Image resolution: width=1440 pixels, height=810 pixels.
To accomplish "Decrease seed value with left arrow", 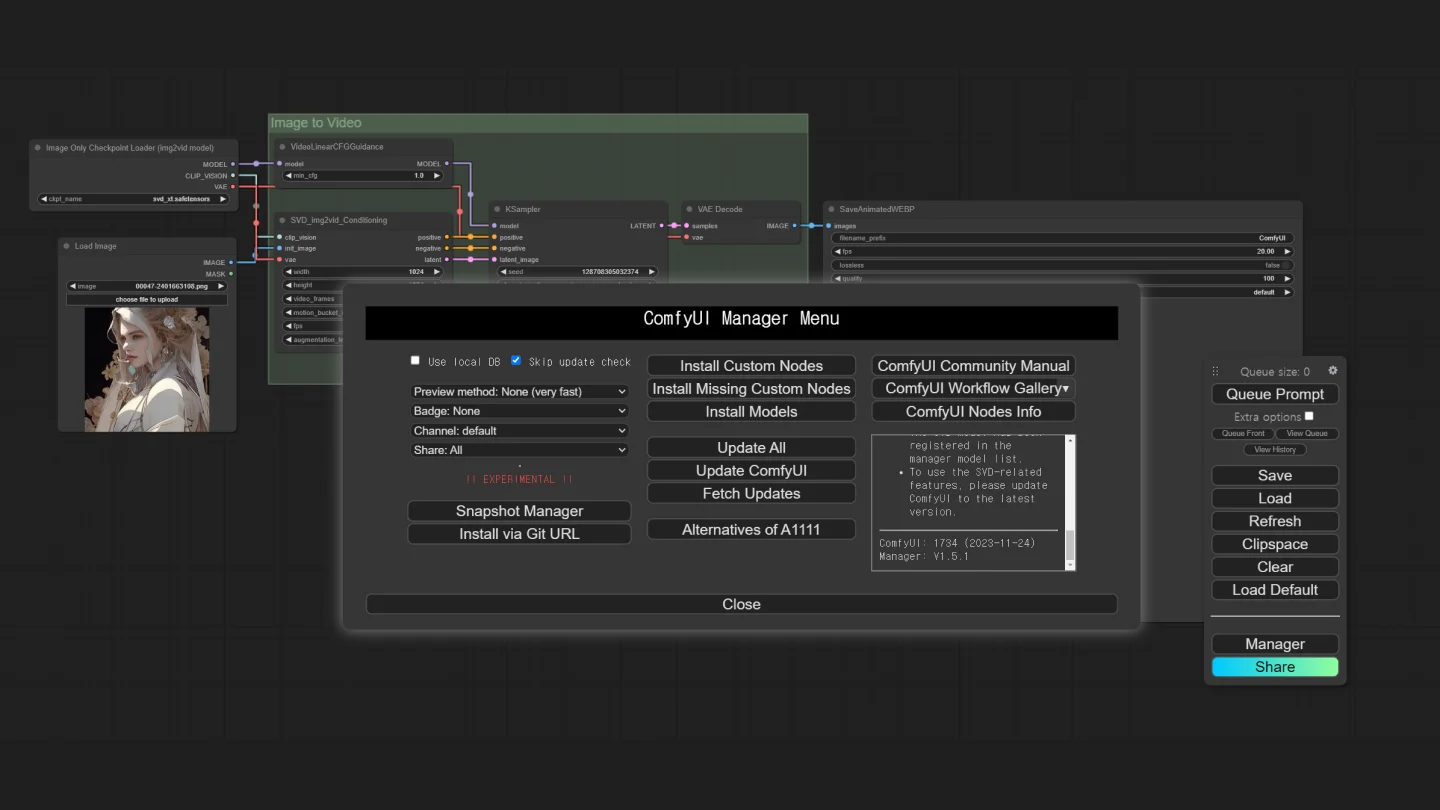I will pyautogui.click(x=503, y=272).
